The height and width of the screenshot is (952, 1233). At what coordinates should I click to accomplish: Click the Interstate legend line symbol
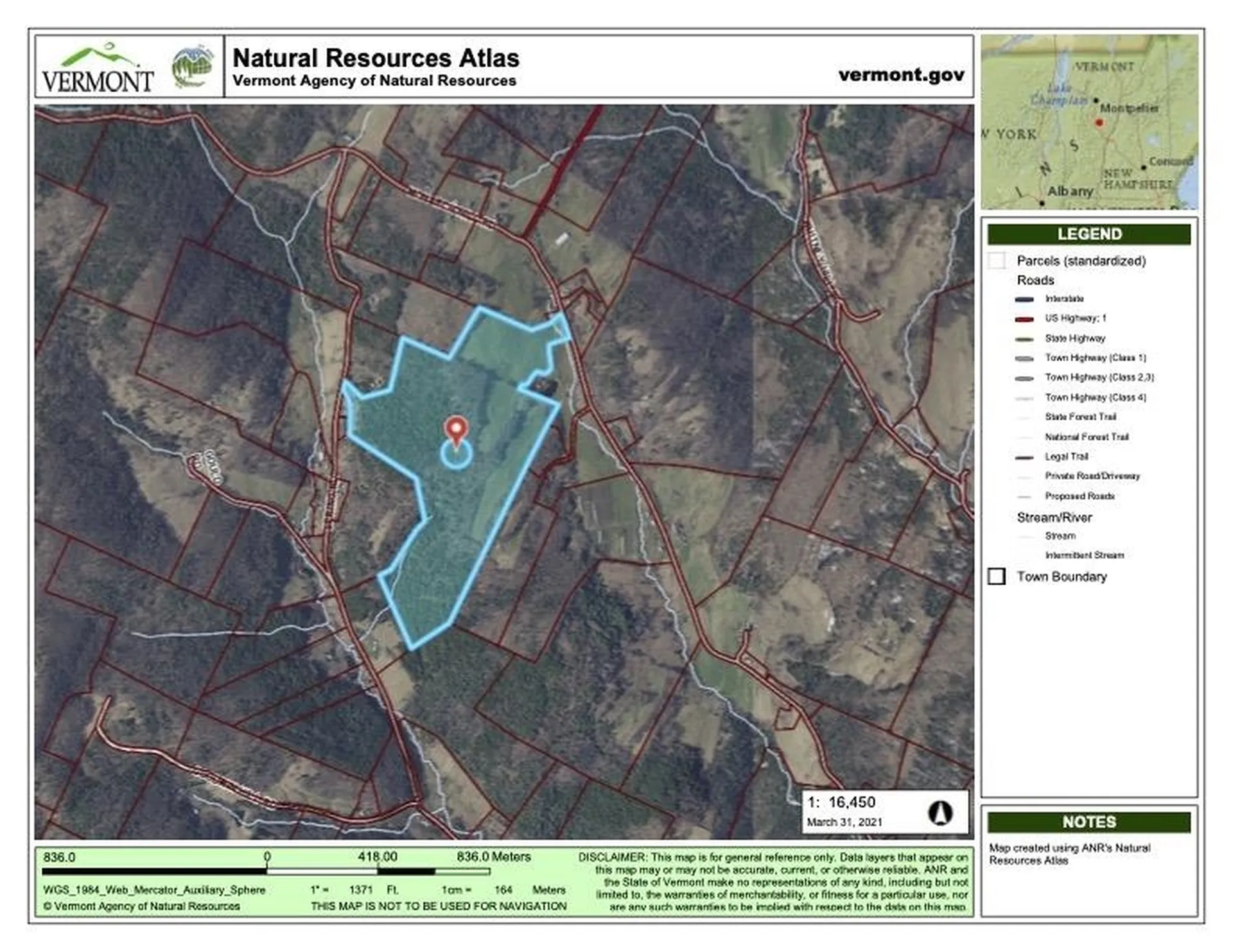1024,299
